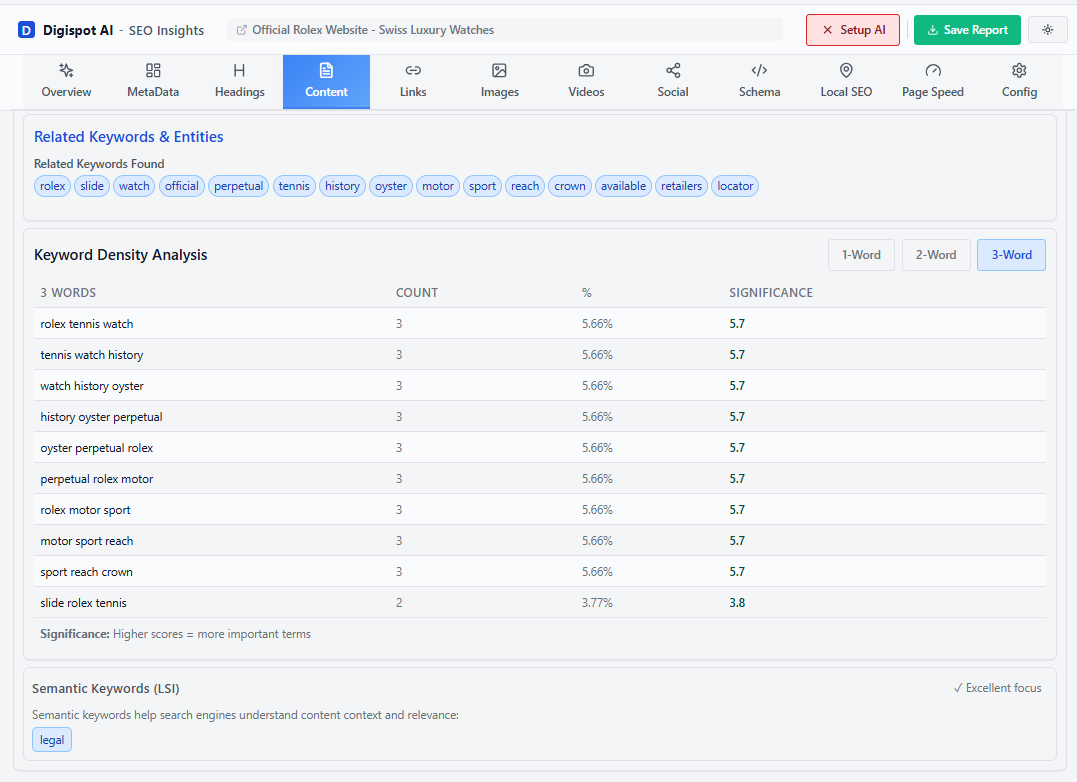The image size is (1077, 782).
Task: Open the Local SEO section
Action: (x=845, y=80)
